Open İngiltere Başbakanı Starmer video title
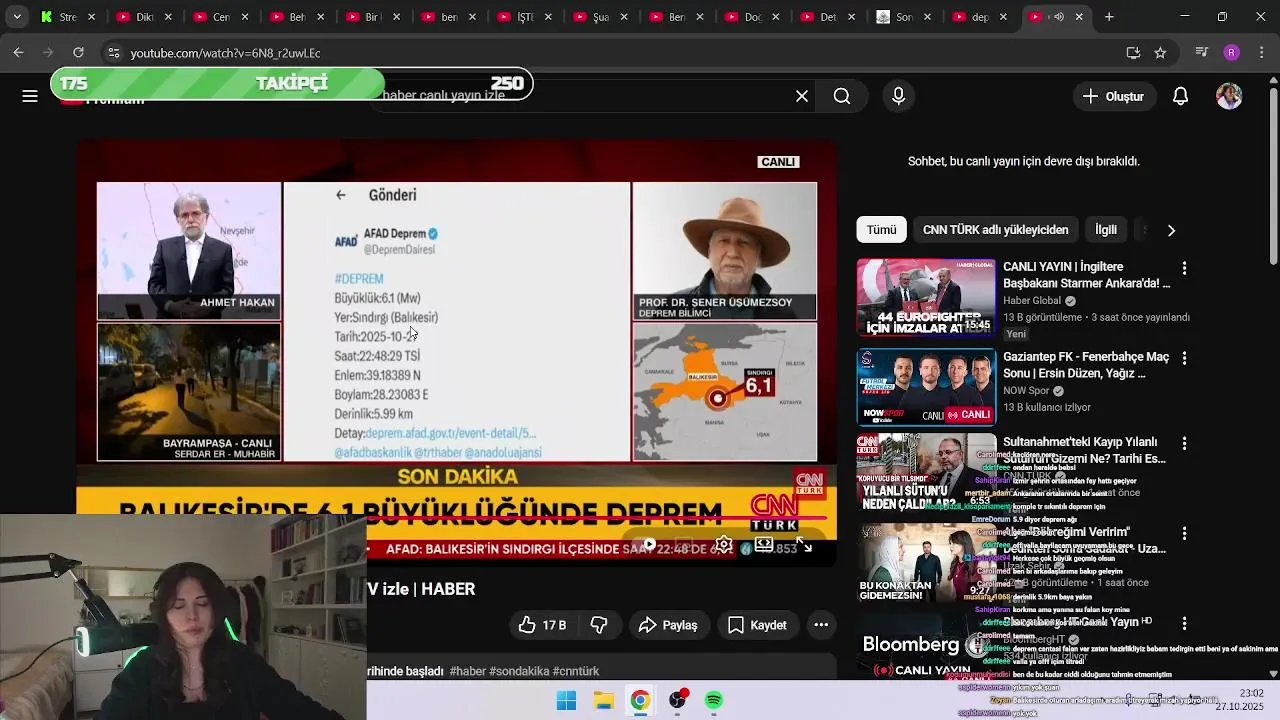This screenshot has height=720, width=1280. pos(1086,275)
